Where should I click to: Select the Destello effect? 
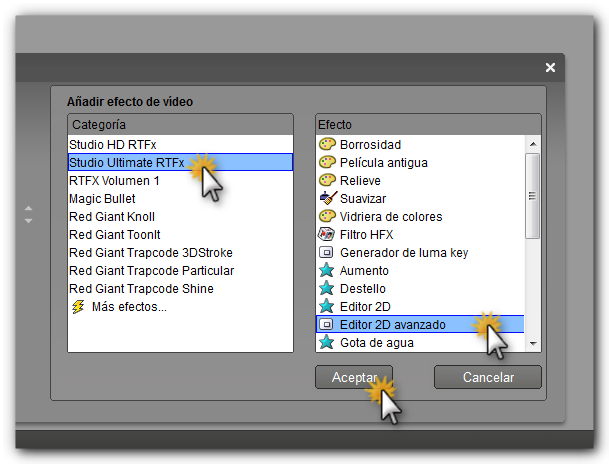(x=420, y=288)
